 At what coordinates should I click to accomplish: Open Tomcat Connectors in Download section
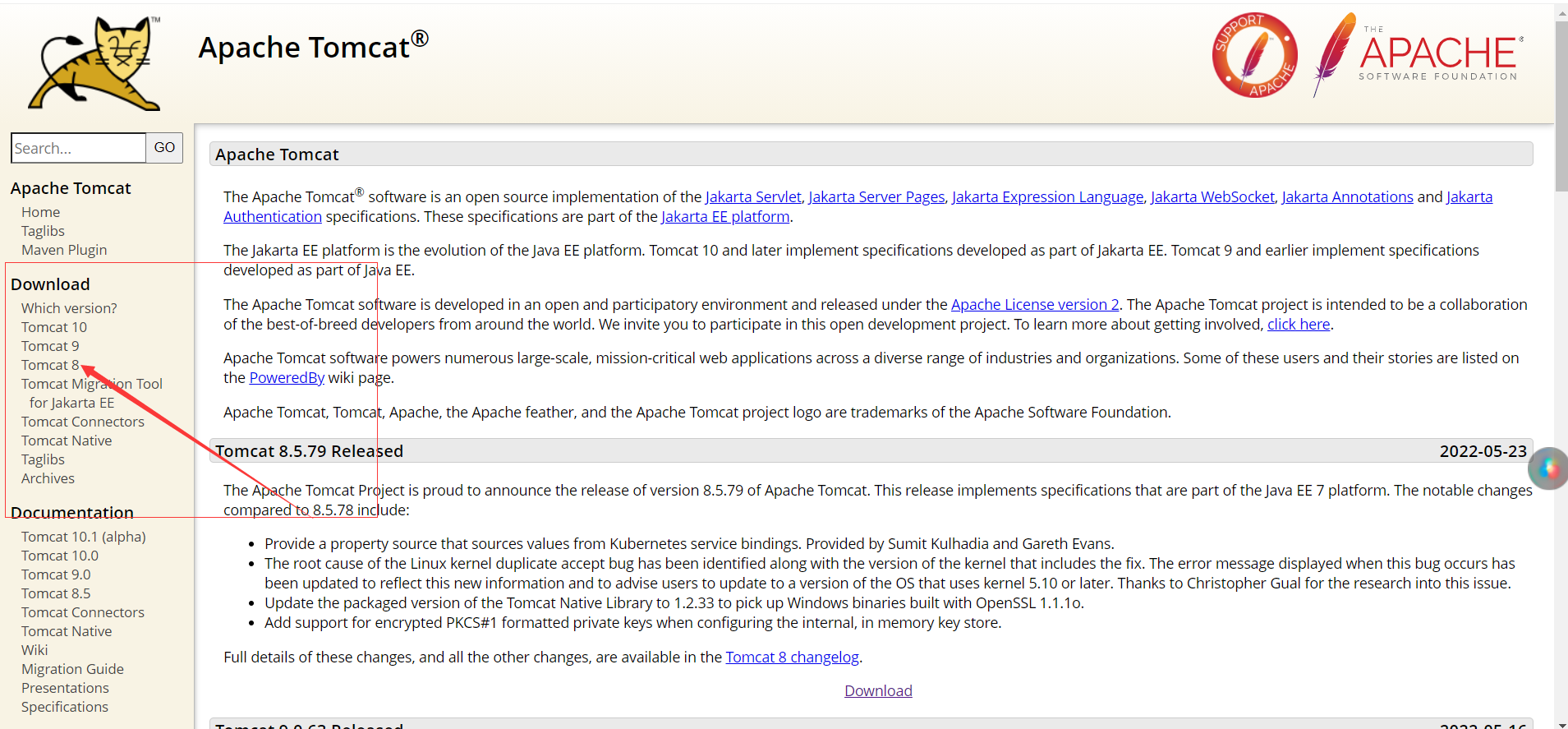[83, 422]
